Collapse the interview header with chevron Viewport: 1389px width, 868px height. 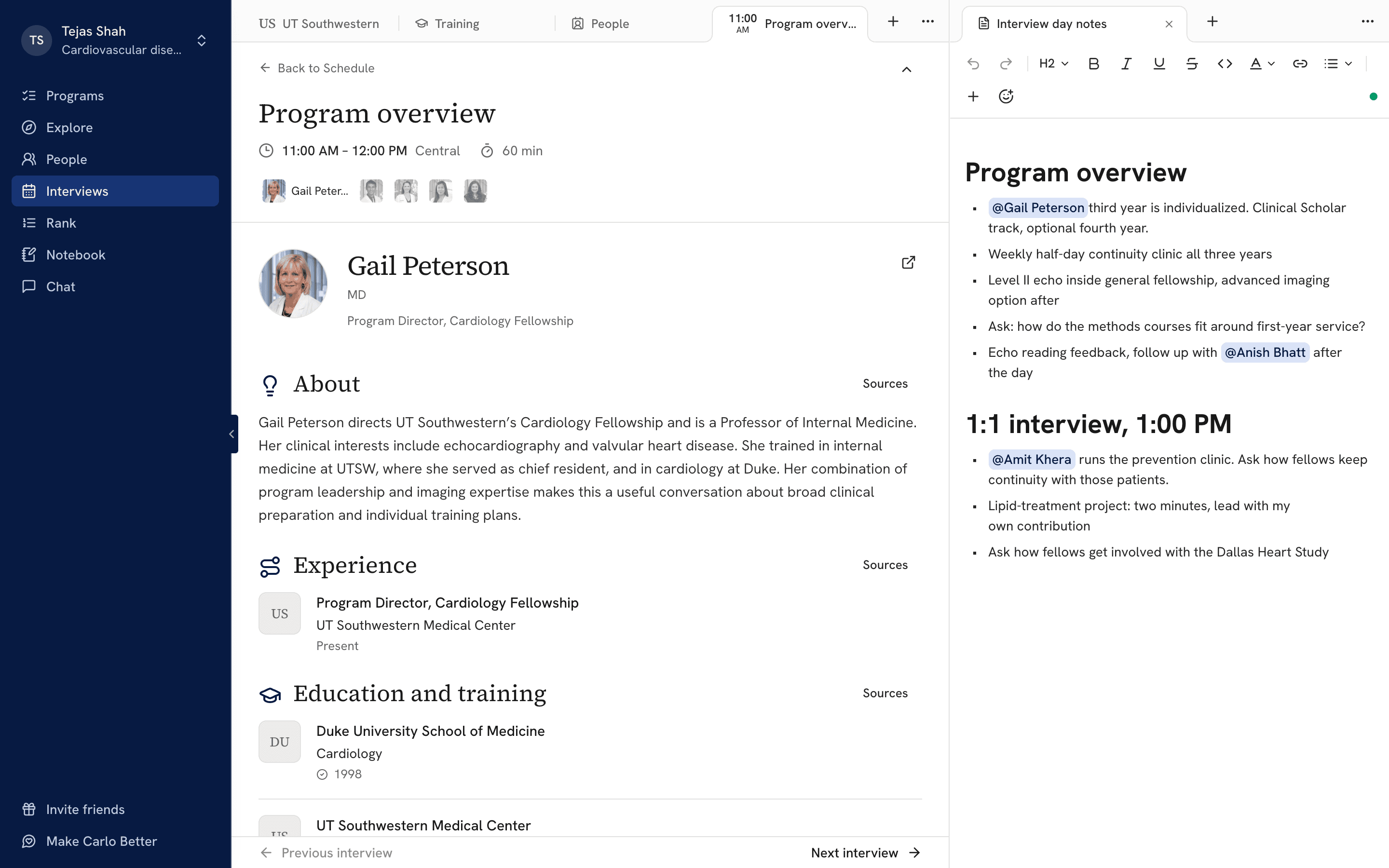point(906,69)
